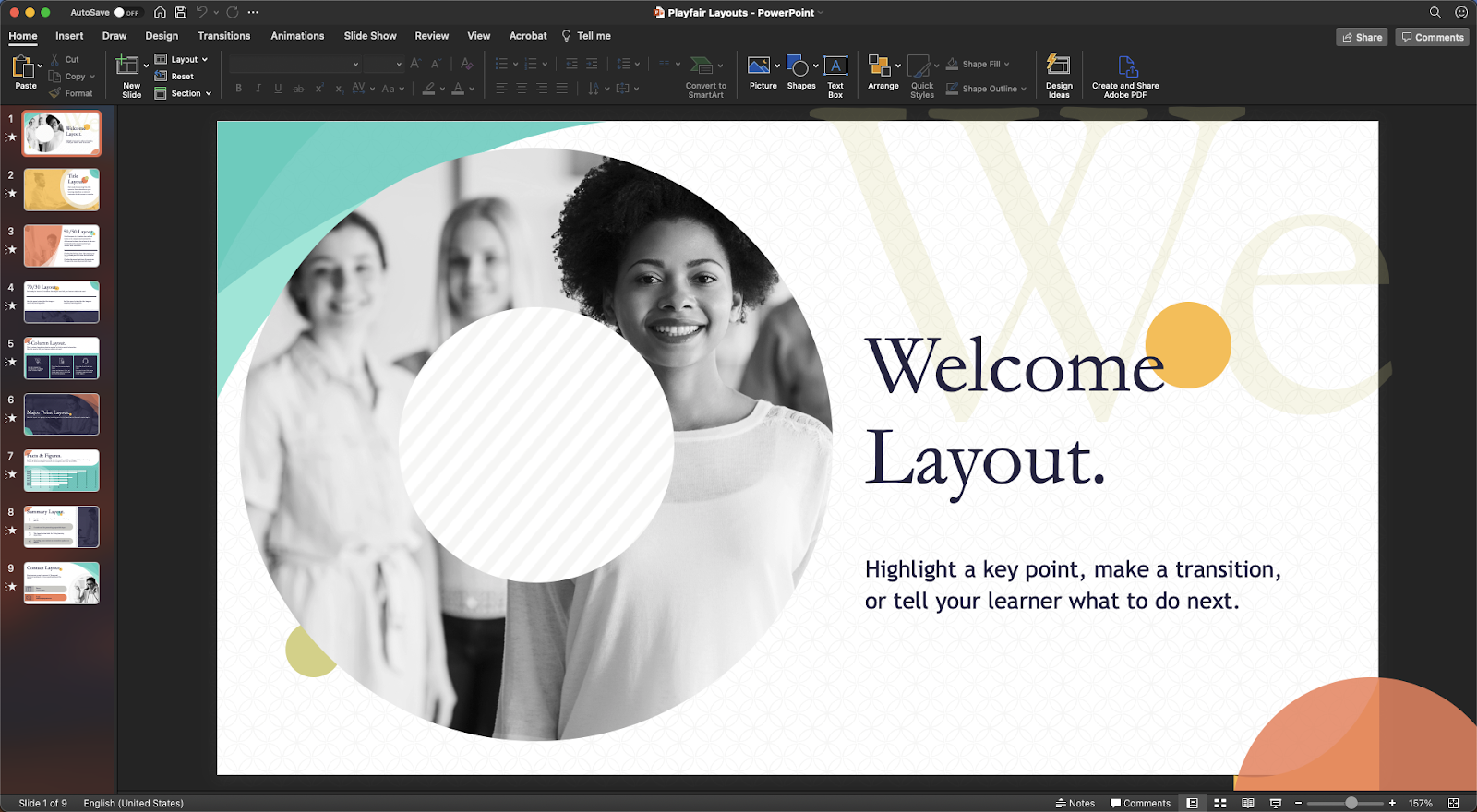The height and width of the screenshot is (812, 1477).
Task: Click the Save icon in title bar
Action: 181,12
